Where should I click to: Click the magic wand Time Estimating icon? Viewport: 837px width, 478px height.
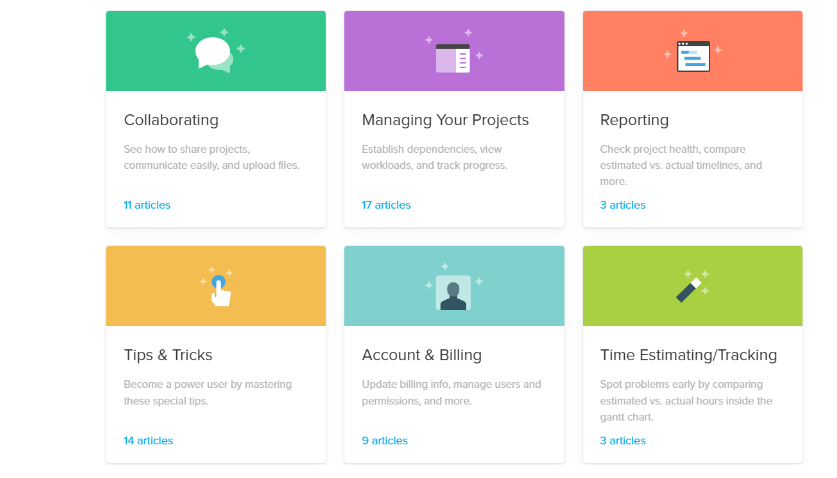pyautogui.click(x=690, y=289)
